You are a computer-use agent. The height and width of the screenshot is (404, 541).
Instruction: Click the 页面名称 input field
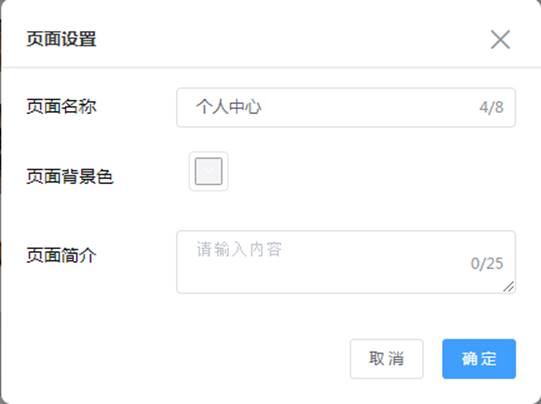(346, 107)
